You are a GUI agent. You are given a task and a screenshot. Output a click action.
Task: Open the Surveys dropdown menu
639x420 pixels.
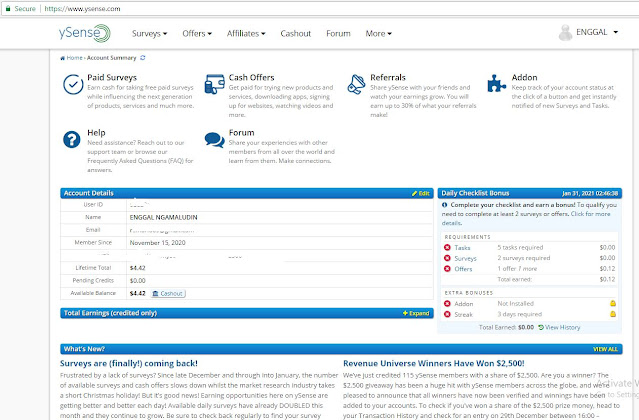point(150,33)
